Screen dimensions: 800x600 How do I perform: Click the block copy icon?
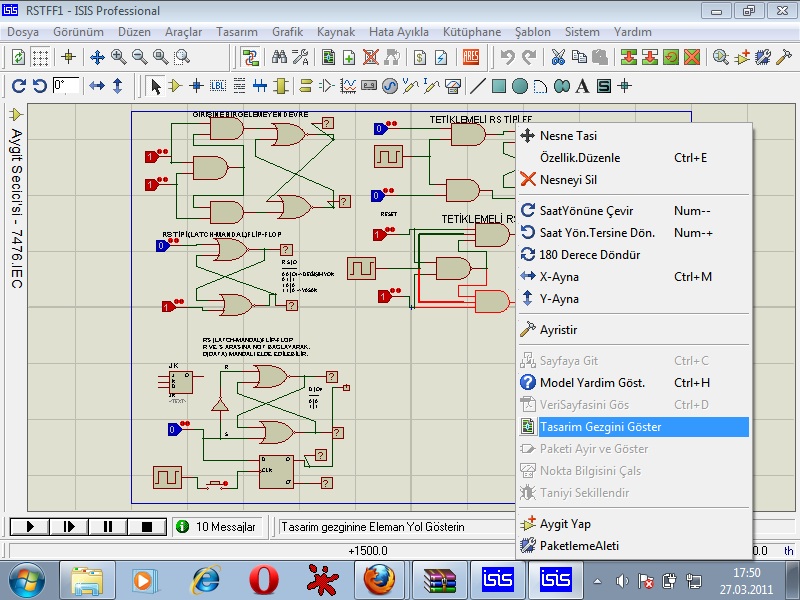pyautogui.click(x=629, y=57)
